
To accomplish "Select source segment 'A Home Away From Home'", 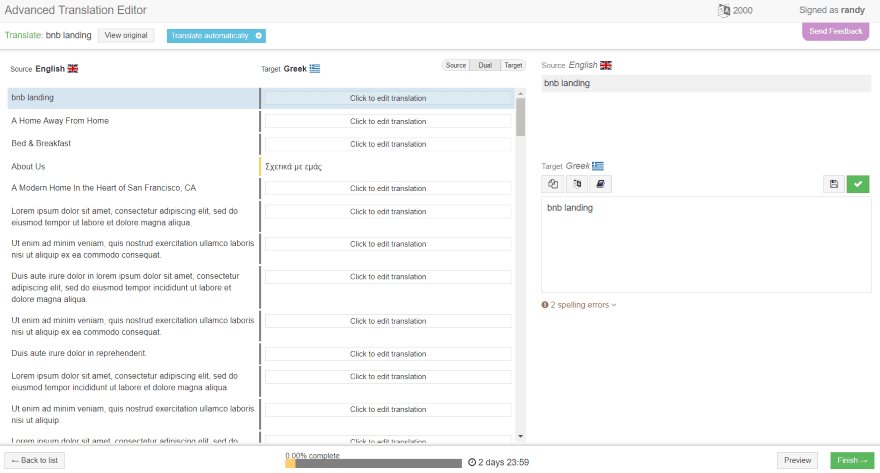I will click(60, 121).
